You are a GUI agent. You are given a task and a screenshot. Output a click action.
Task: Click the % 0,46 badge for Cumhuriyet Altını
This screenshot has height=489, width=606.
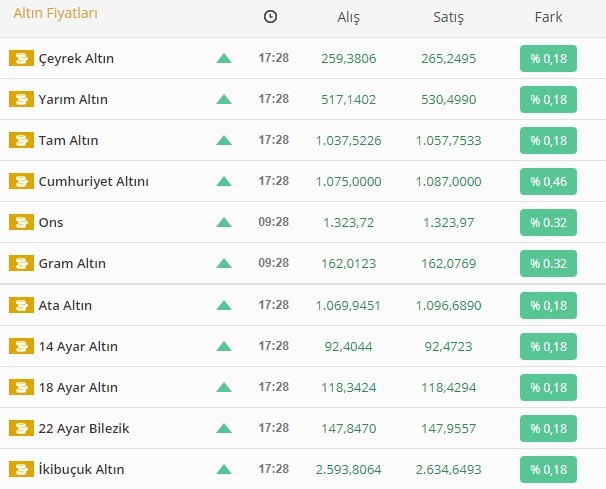coord(548,181)
